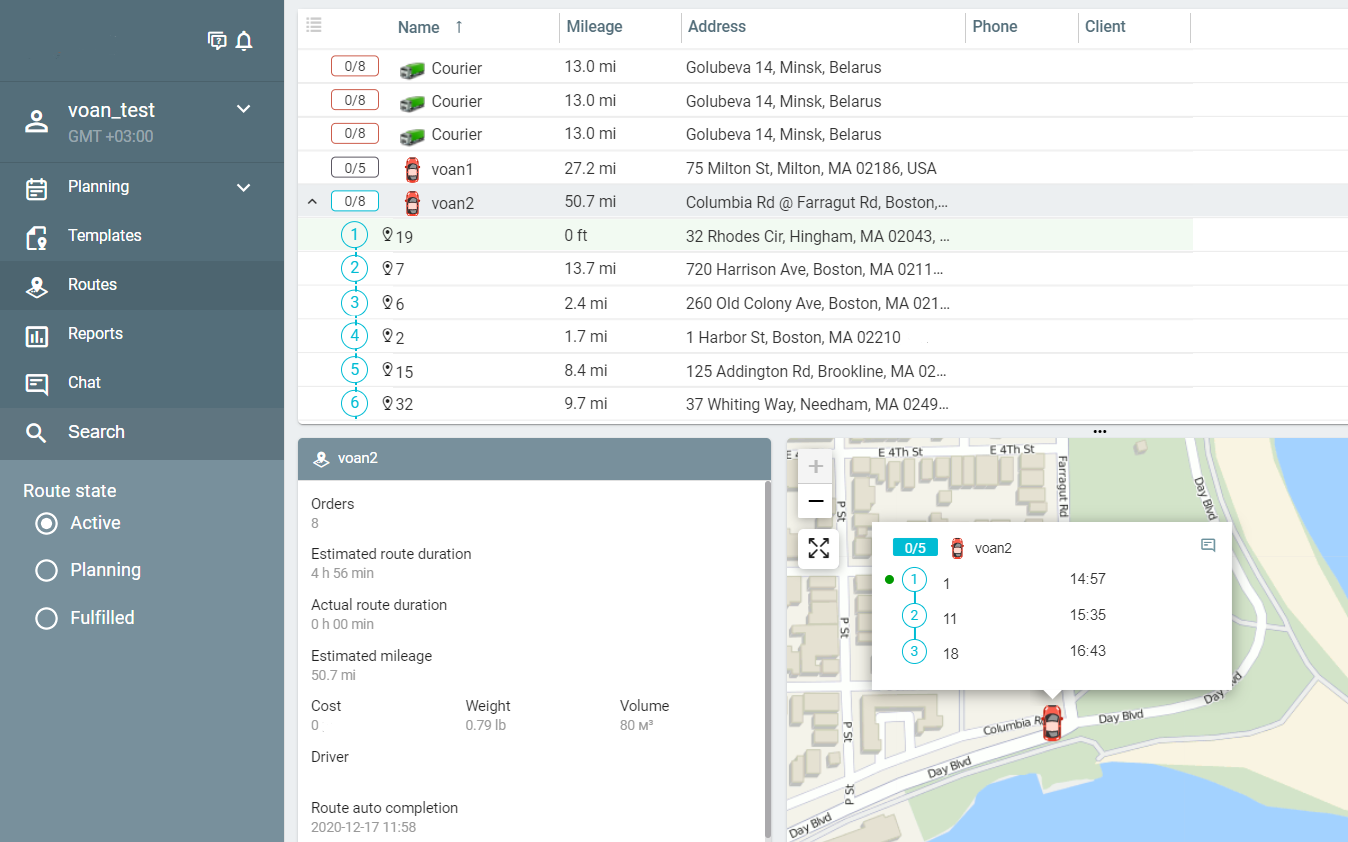Select the Planning route state

click(x=46, y=571)
